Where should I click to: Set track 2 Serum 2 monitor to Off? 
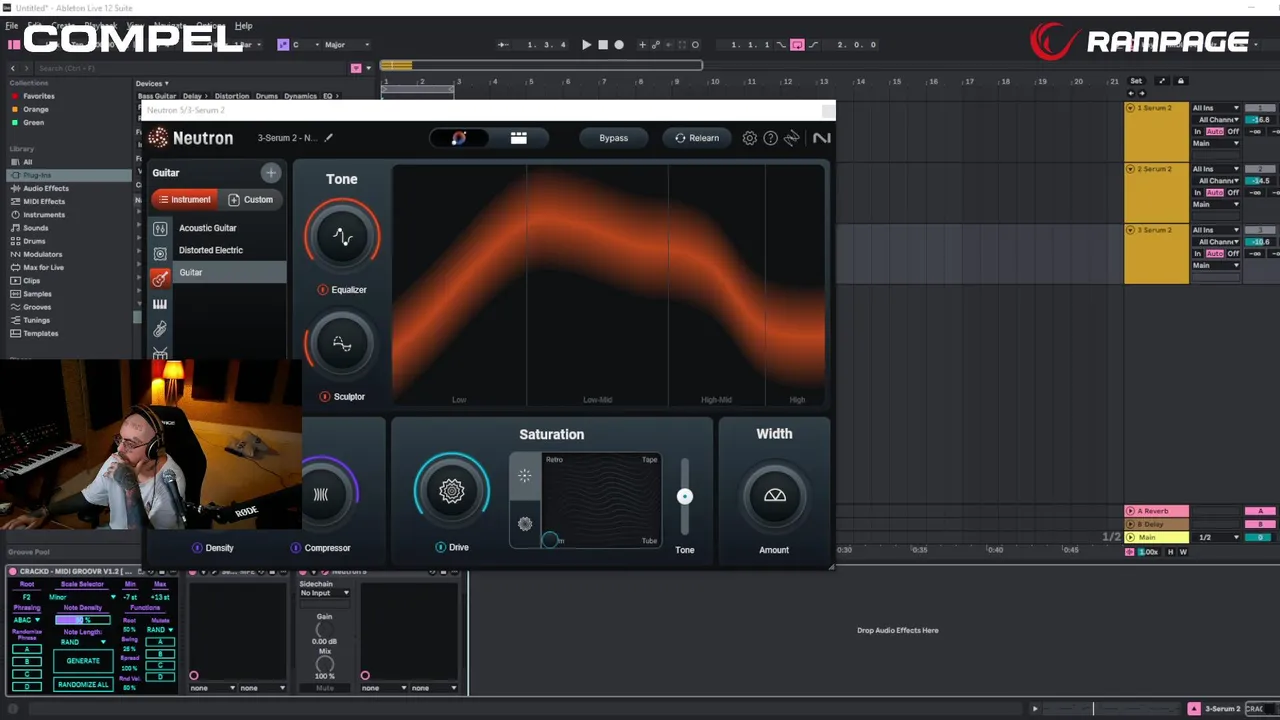tap(1232, 192)
